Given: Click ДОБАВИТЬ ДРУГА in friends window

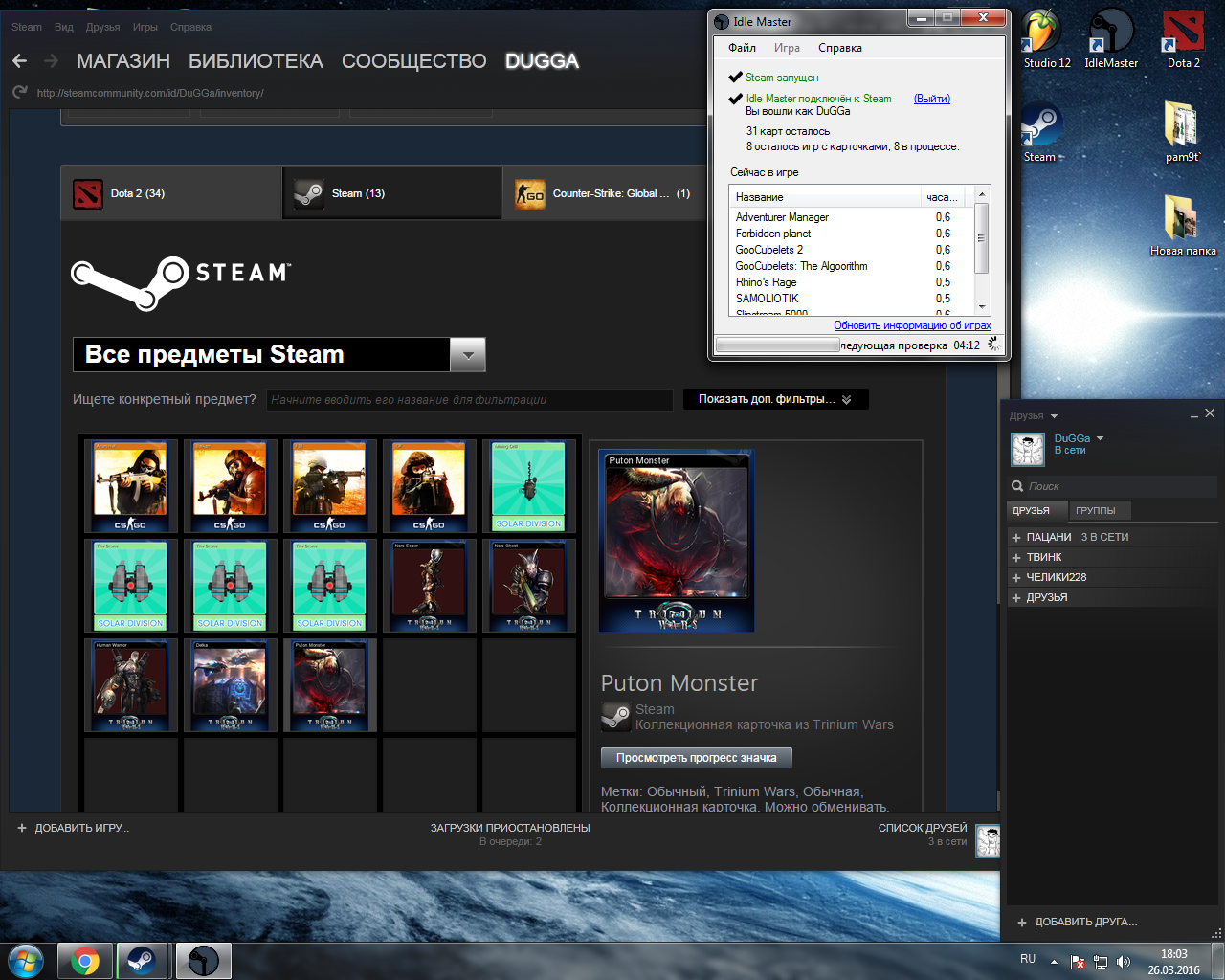Looking at the screenshot, I should click(x=1078, y=923).
